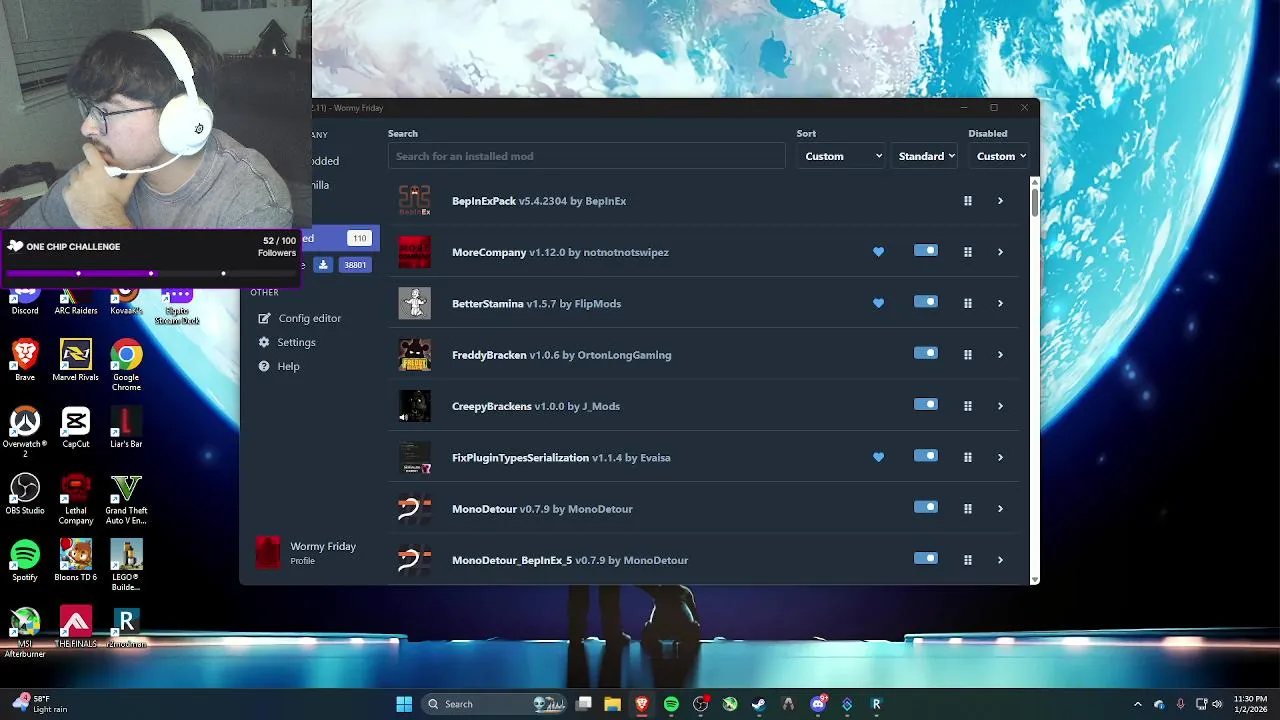This screenshot has width=1280, height=720.
Task: Click the BetterStamina donate heart icon
Action: (878, 303)
